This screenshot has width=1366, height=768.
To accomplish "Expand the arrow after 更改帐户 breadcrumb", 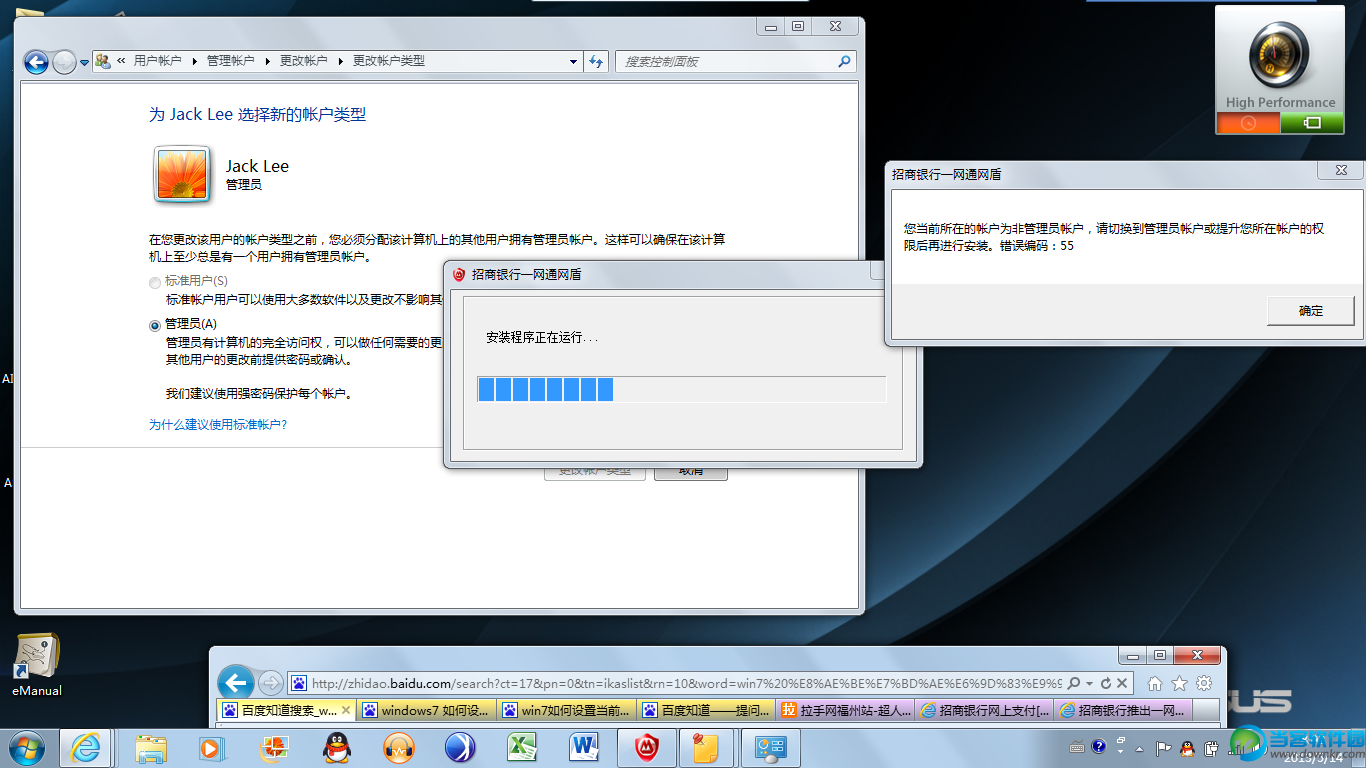I will [341, 61].
